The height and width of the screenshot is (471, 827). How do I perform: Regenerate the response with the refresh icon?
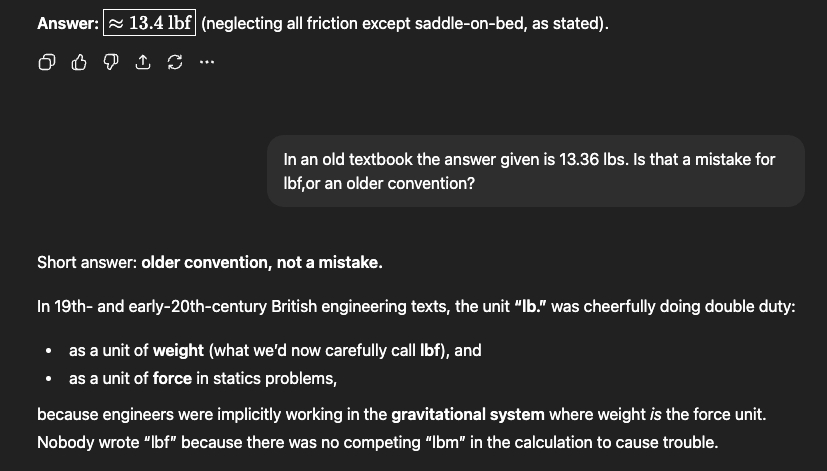[x=175, y=63]
